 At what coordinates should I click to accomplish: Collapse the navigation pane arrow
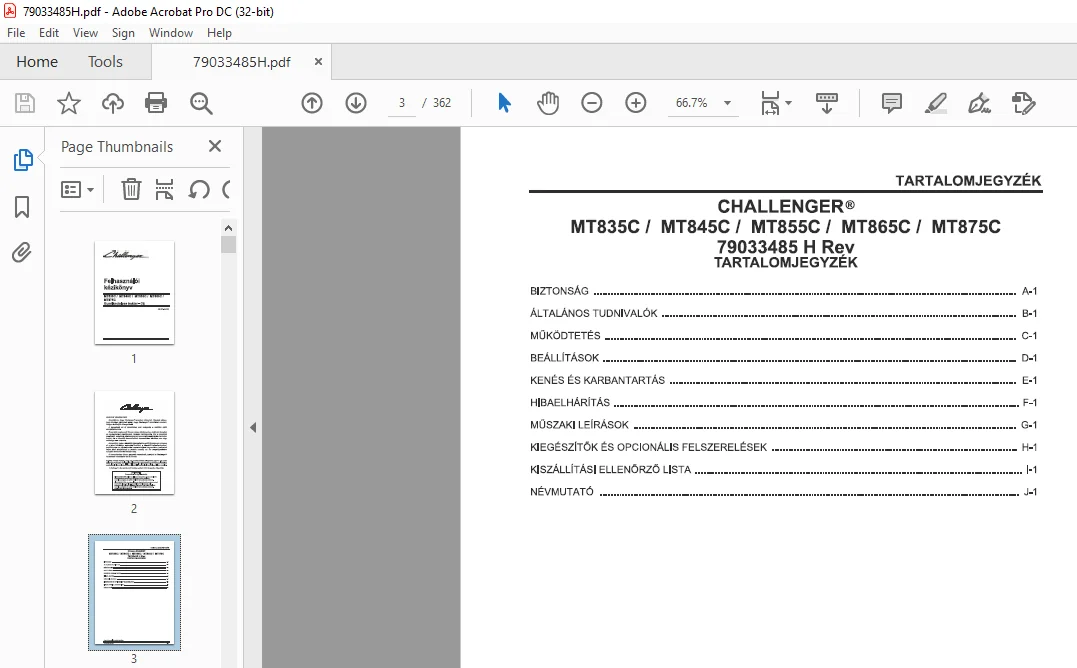click(x=253, y=427)
